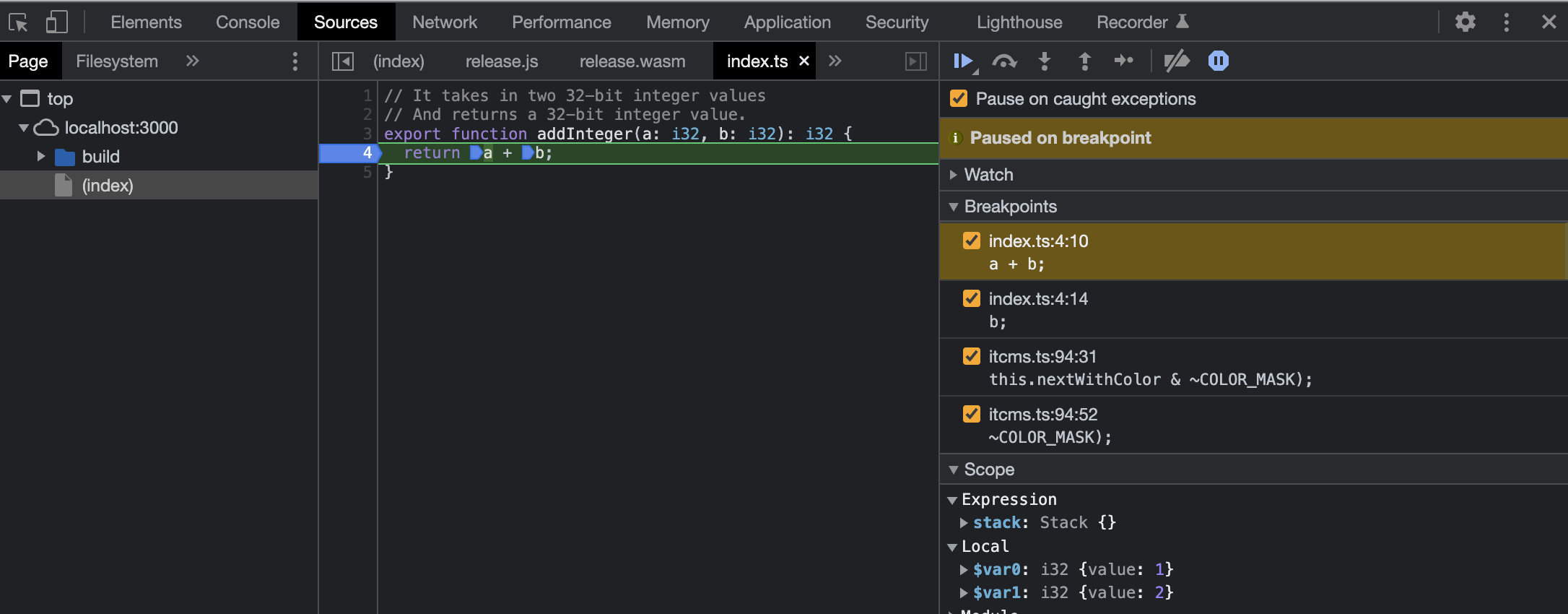Open DevTools settings gear
The height and width of the screenshot is (614, 1568).
pos(1465,22)
